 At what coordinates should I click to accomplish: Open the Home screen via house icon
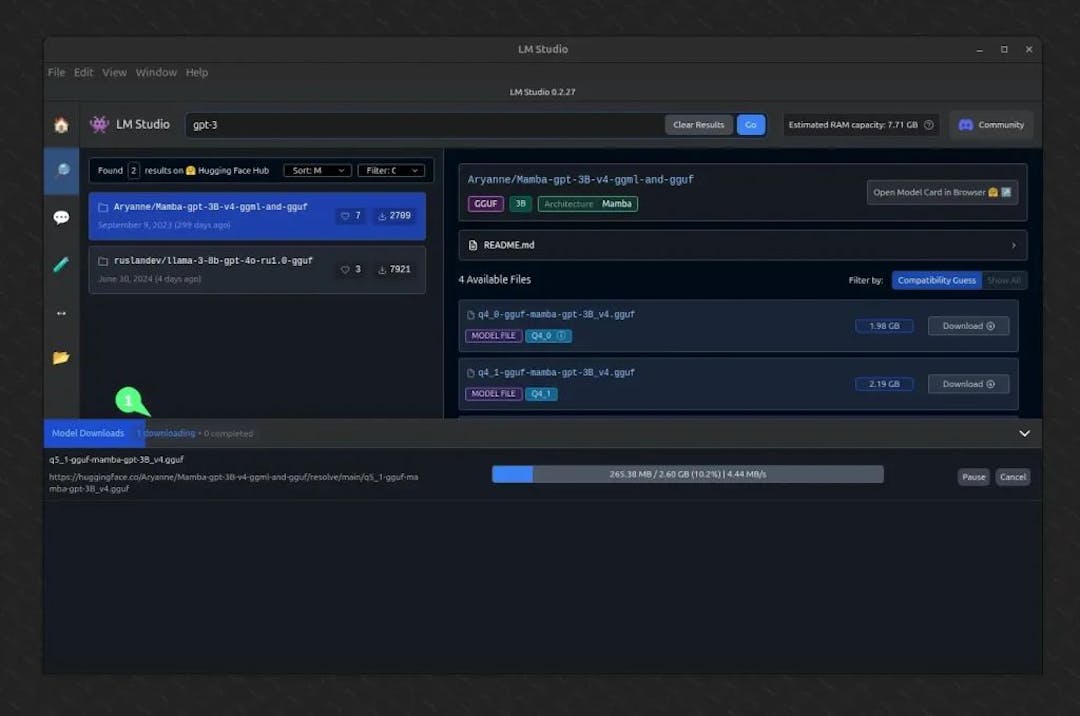pyautogui.click(x=60, y=124)
